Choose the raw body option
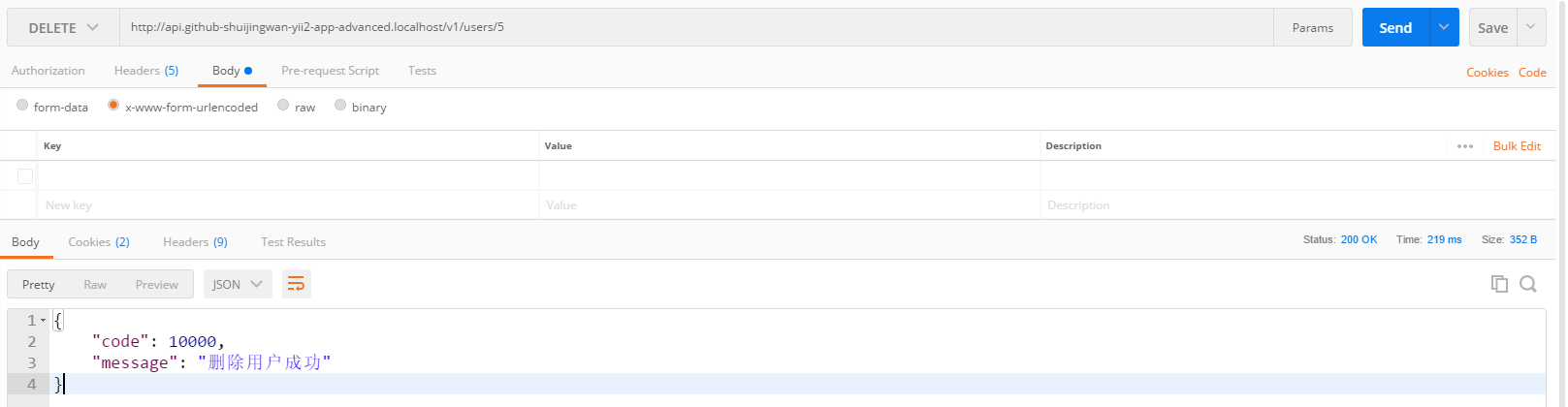This screenshot has height=407, width=1568. pyautogui.click(x=283, y=106)
